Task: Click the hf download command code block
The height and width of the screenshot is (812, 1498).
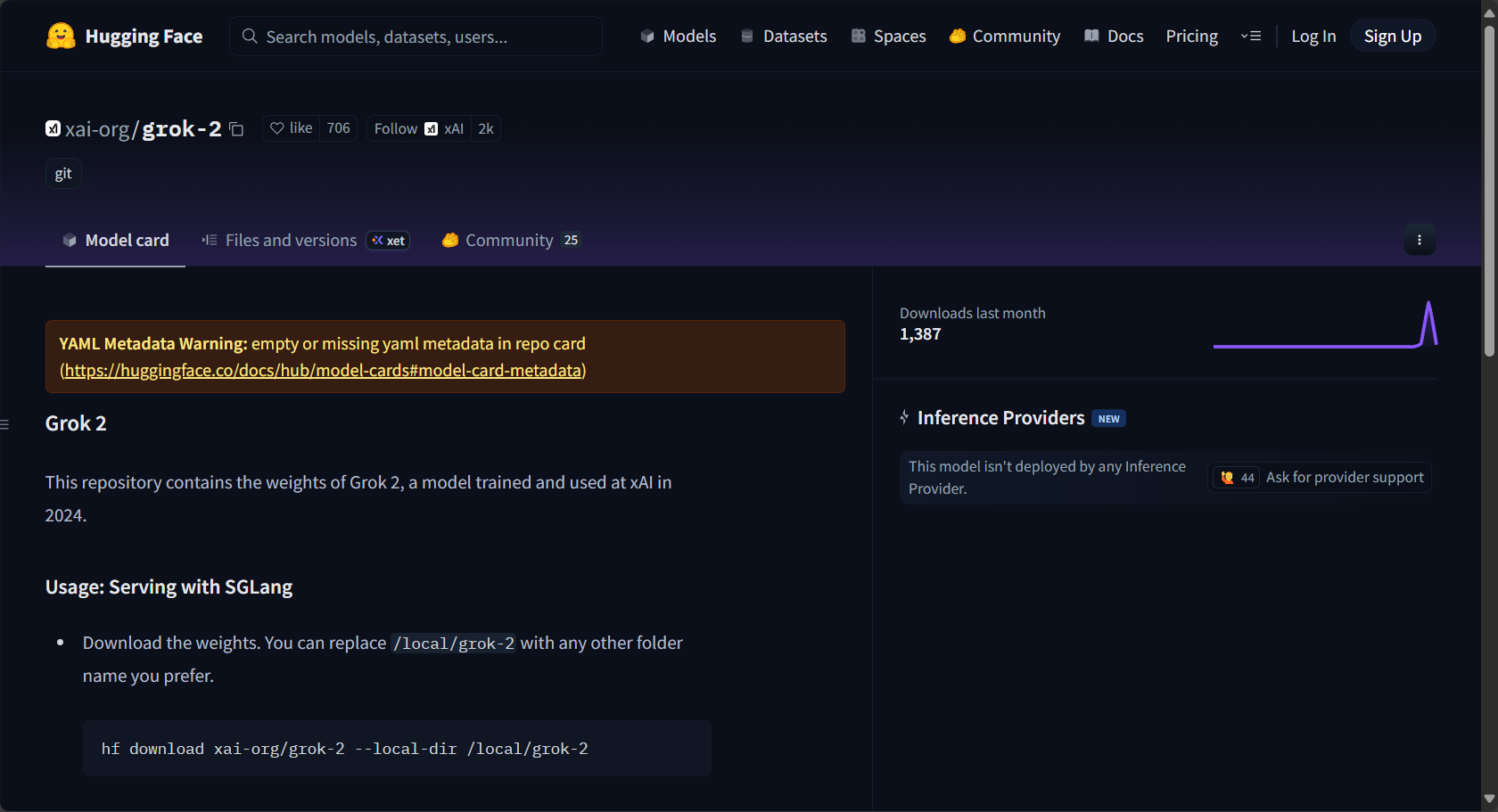Action: [x=397, y=749]
